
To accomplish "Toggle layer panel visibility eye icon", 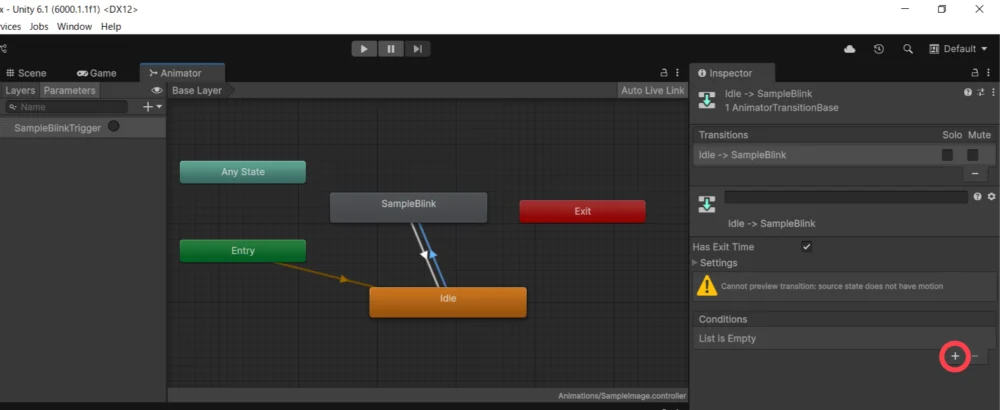I will [157, 90].
